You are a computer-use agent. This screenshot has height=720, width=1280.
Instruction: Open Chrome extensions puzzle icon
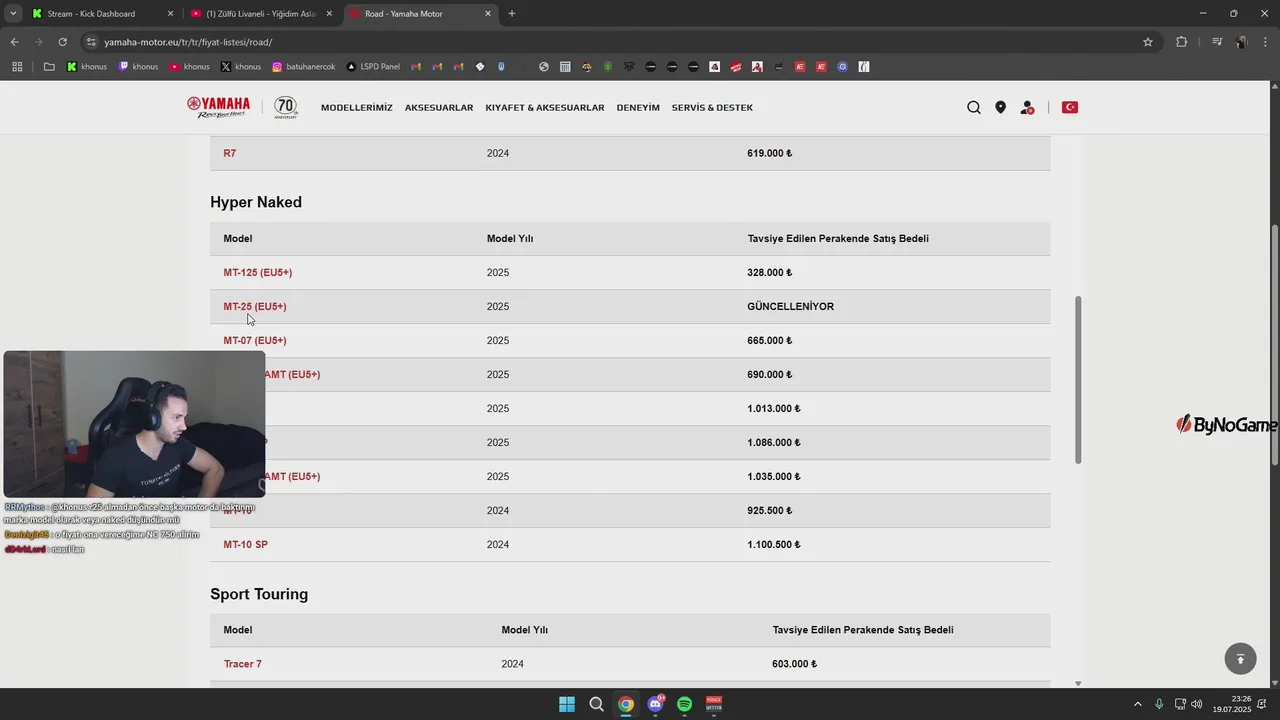[1182, 42]
